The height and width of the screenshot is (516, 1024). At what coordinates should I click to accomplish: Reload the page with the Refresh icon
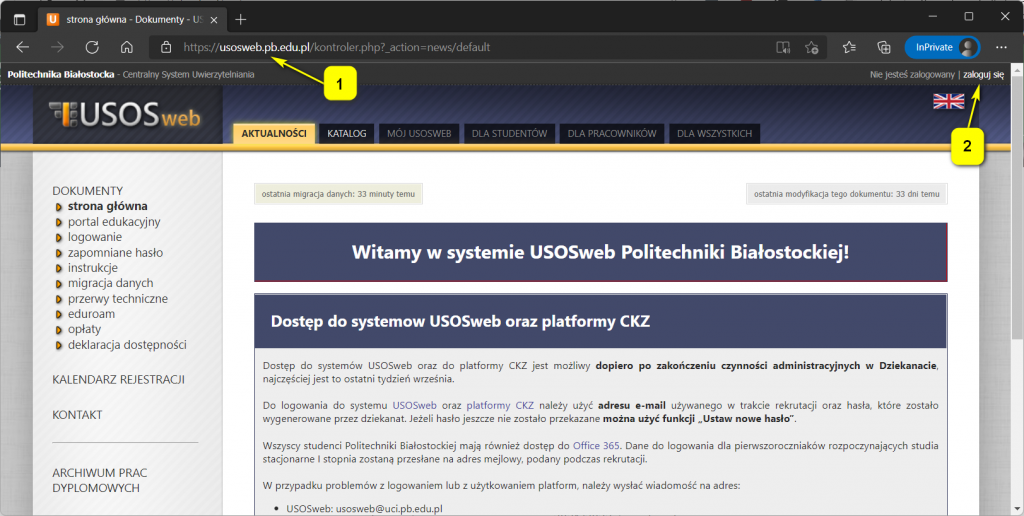[92, 47]
